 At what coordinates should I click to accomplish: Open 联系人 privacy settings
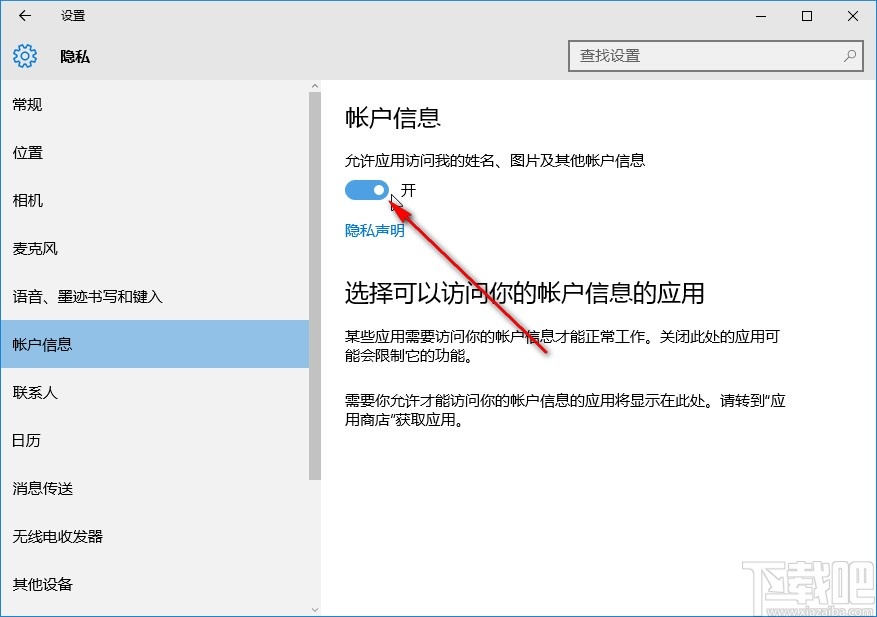pyautogui.click(x=35, y=392)
